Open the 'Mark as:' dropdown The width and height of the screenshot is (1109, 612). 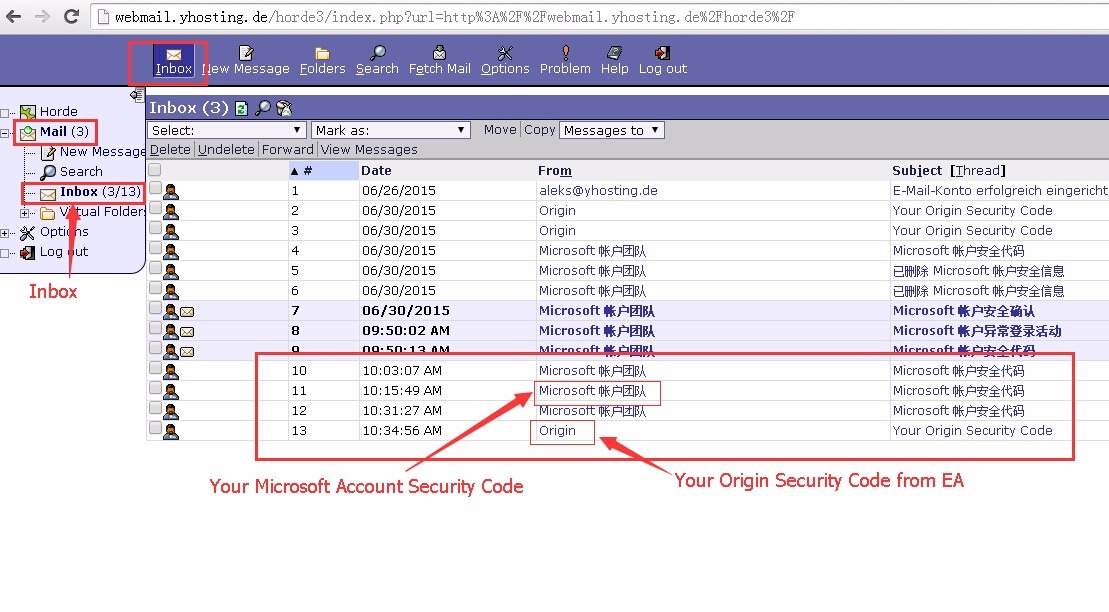pyautogui.click(x=390, y=130)
